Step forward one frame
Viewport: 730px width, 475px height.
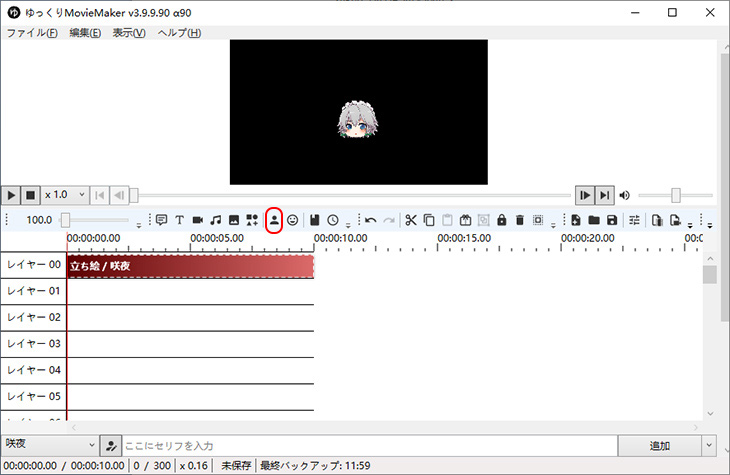585,195
